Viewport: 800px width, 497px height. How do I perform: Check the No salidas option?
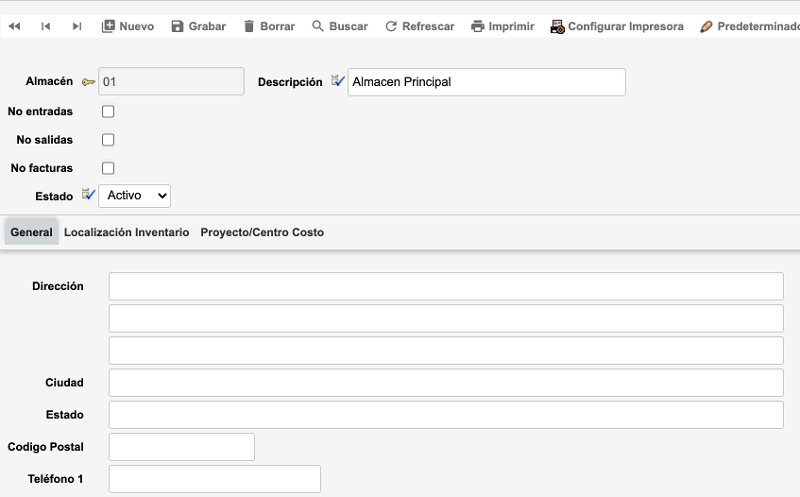point(109,140)
